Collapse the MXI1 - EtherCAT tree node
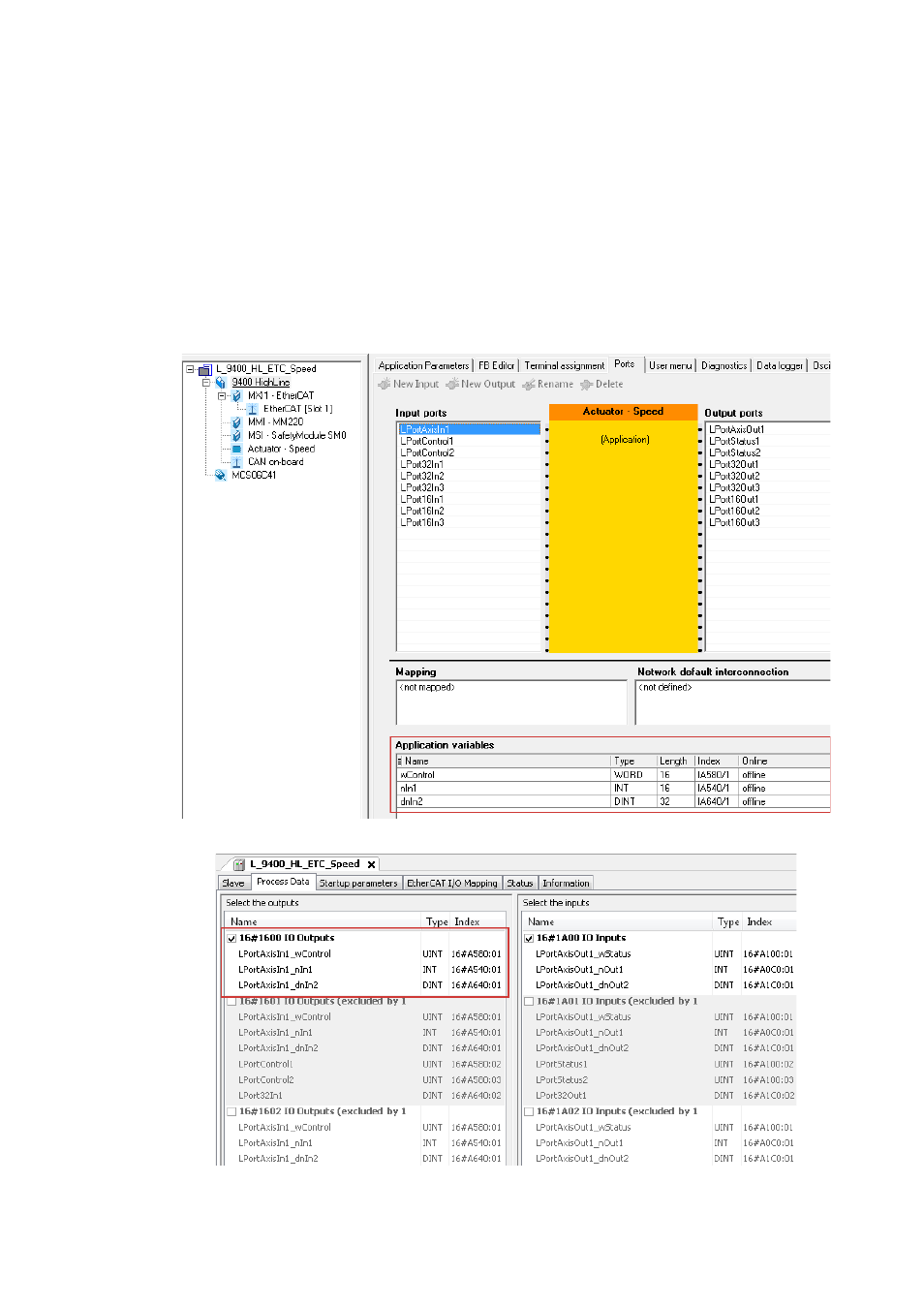 (222, 395)
